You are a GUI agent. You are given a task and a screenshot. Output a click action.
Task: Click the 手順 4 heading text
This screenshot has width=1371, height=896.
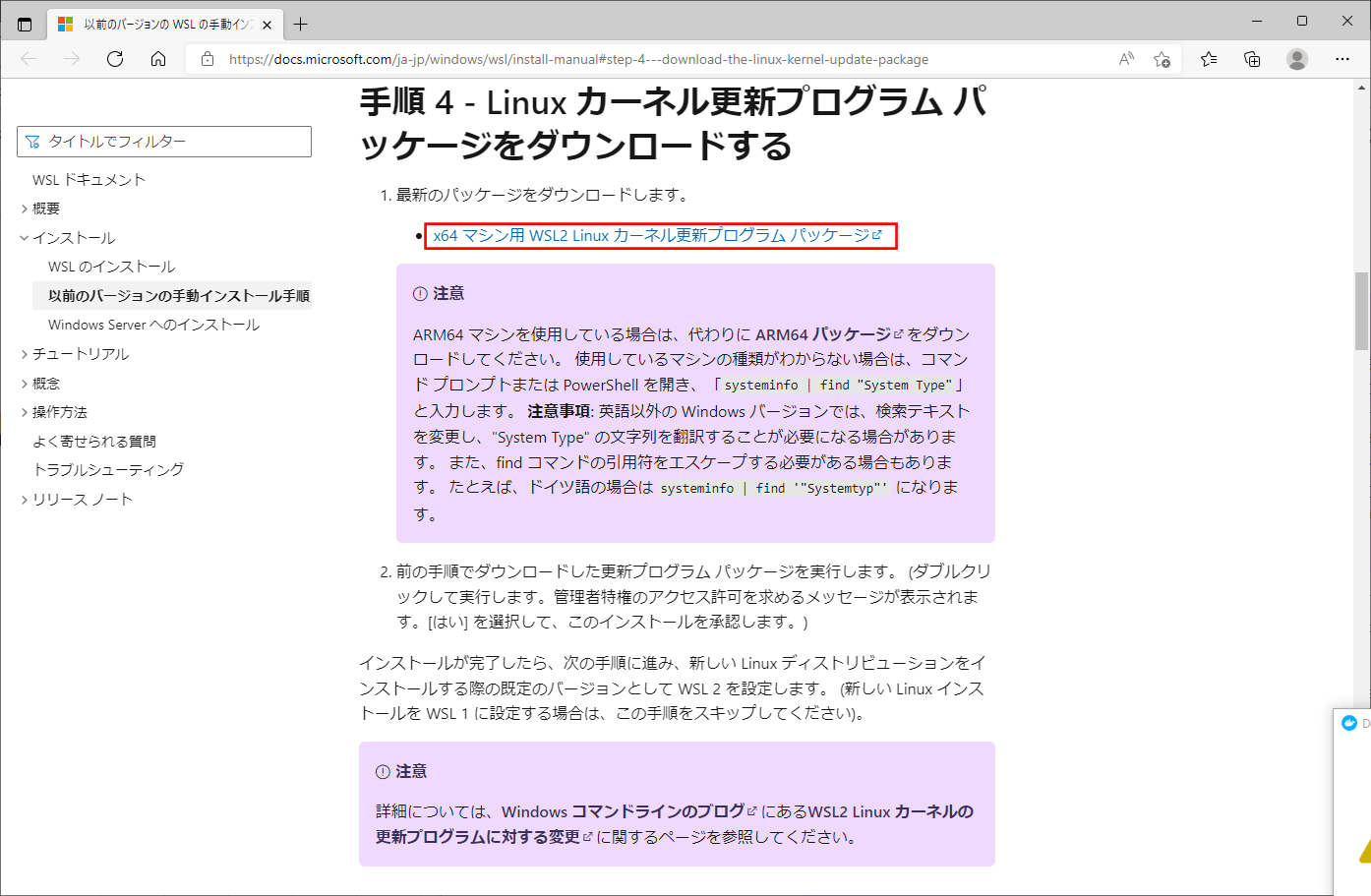point(674,123)
